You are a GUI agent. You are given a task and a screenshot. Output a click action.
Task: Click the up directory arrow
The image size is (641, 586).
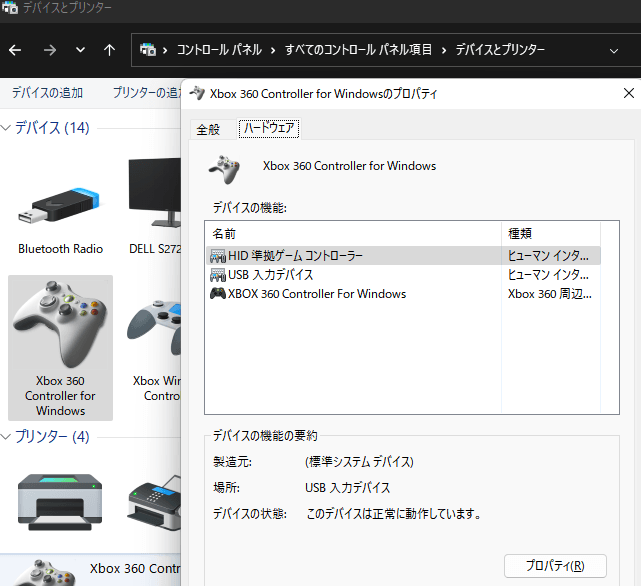pyautogui.click(x=109, y=49)
